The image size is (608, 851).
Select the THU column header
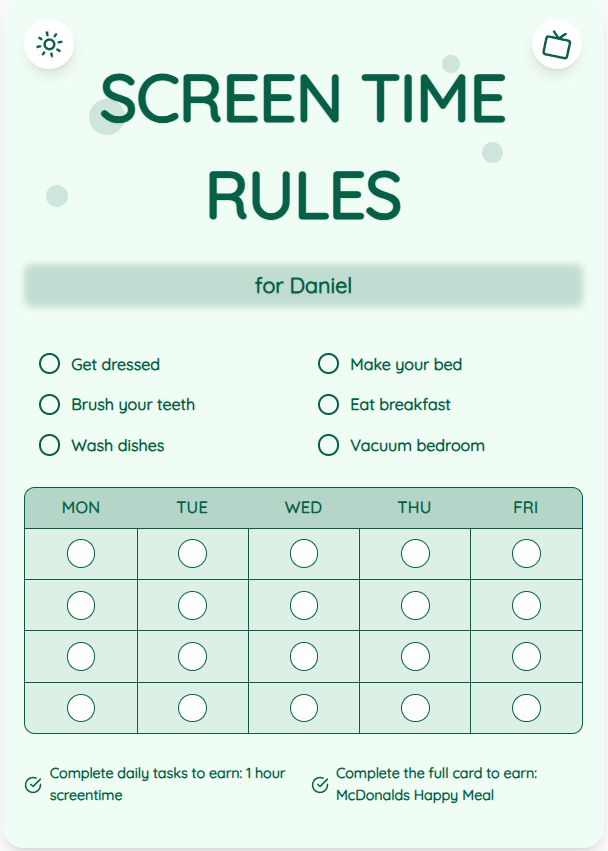pos(415,508)
